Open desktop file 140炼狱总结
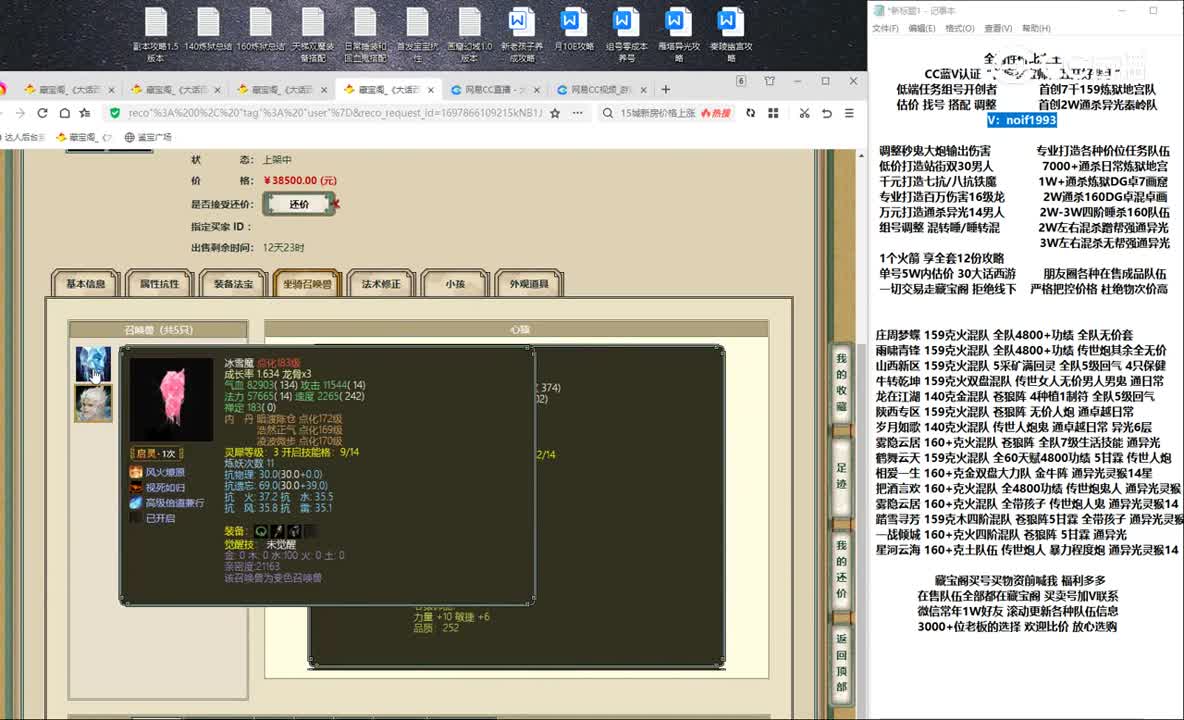Image resolution: width=1184 pixels, height=720 pixels. pos(208,30)
